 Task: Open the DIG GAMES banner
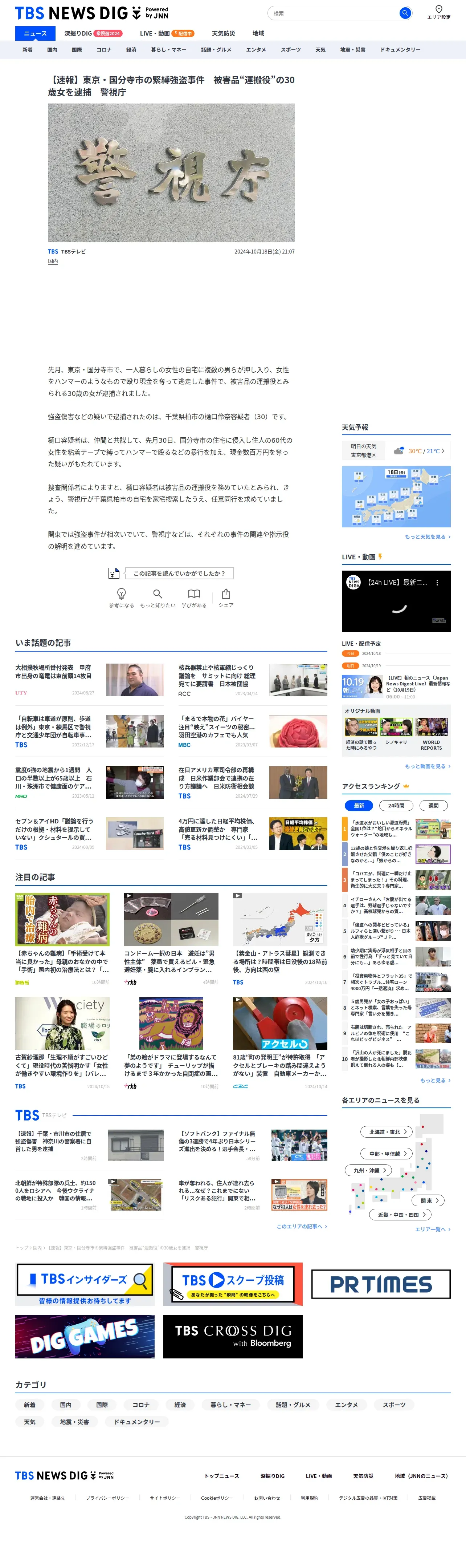[85, 1336]
